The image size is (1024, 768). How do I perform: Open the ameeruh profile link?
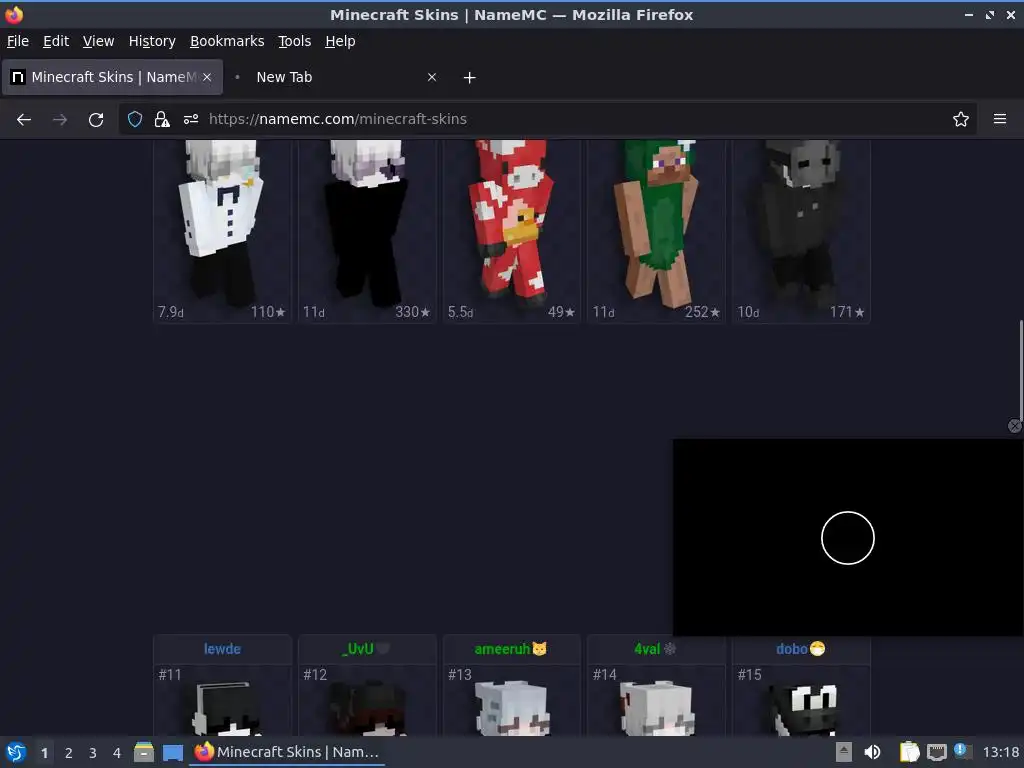(502, 649)
